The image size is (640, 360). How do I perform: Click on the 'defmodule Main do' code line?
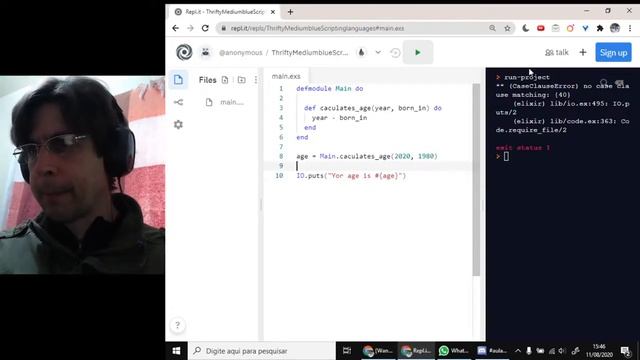tap(330, 89)
